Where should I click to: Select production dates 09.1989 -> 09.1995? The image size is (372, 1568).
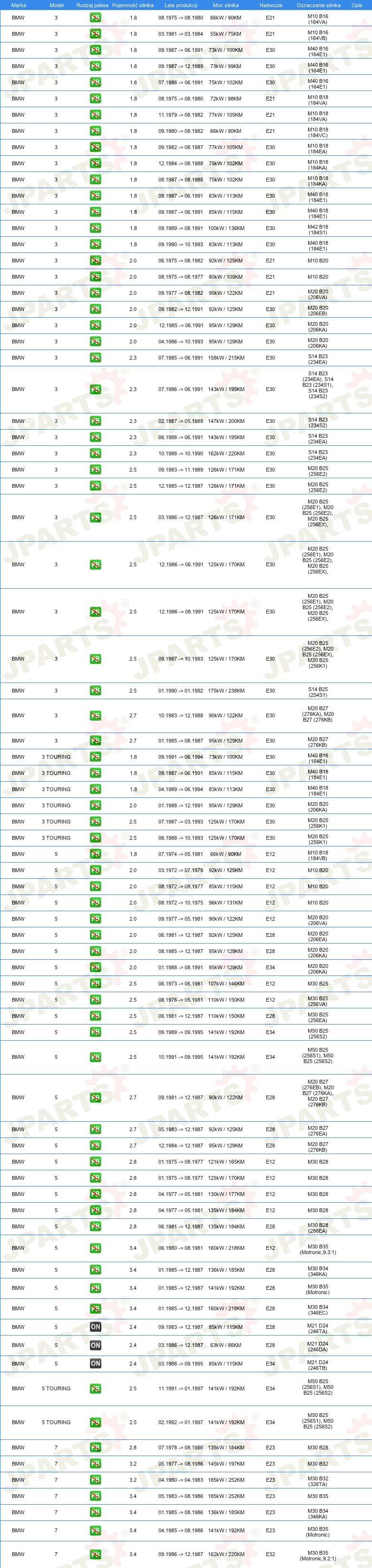pyautogui.click(x=181, y=1032)
